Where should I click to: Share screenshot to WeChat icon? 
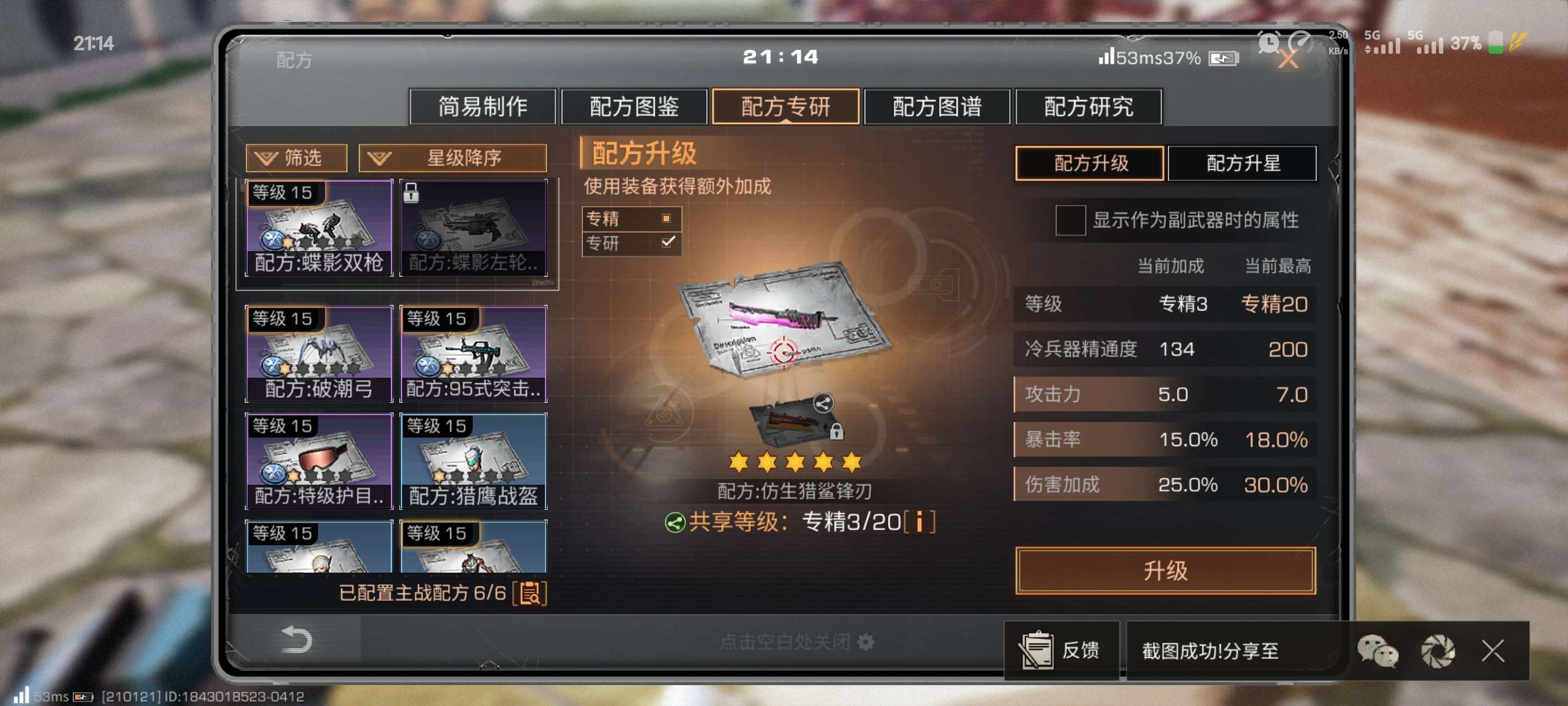1378,651
